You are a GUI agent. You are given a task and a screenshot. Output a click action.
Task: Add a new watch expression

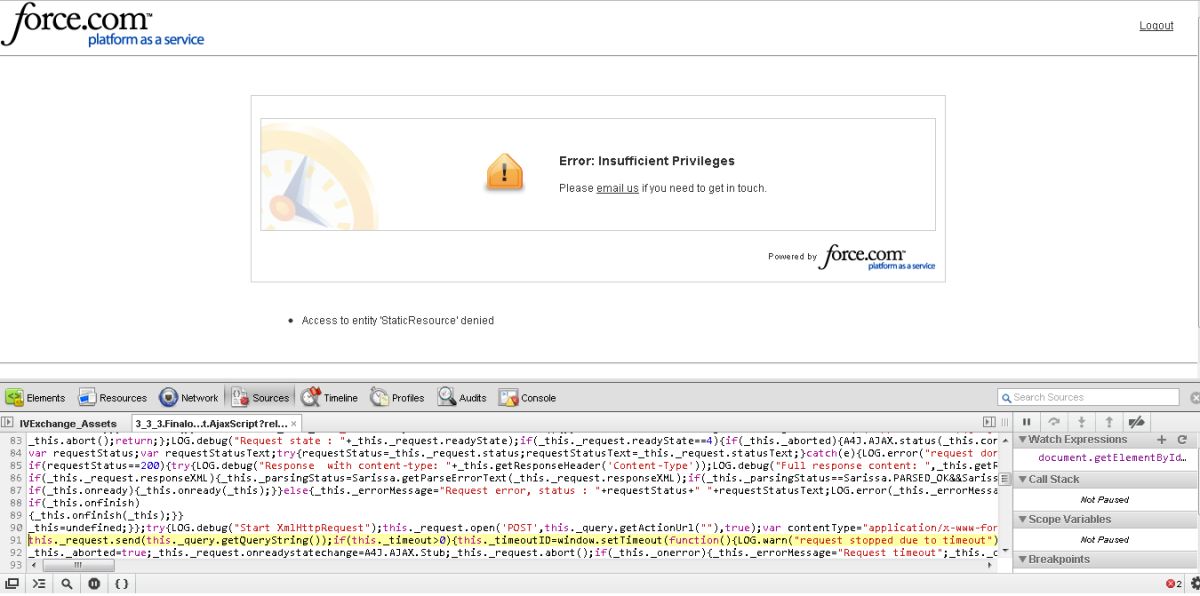click(1162, 439)
